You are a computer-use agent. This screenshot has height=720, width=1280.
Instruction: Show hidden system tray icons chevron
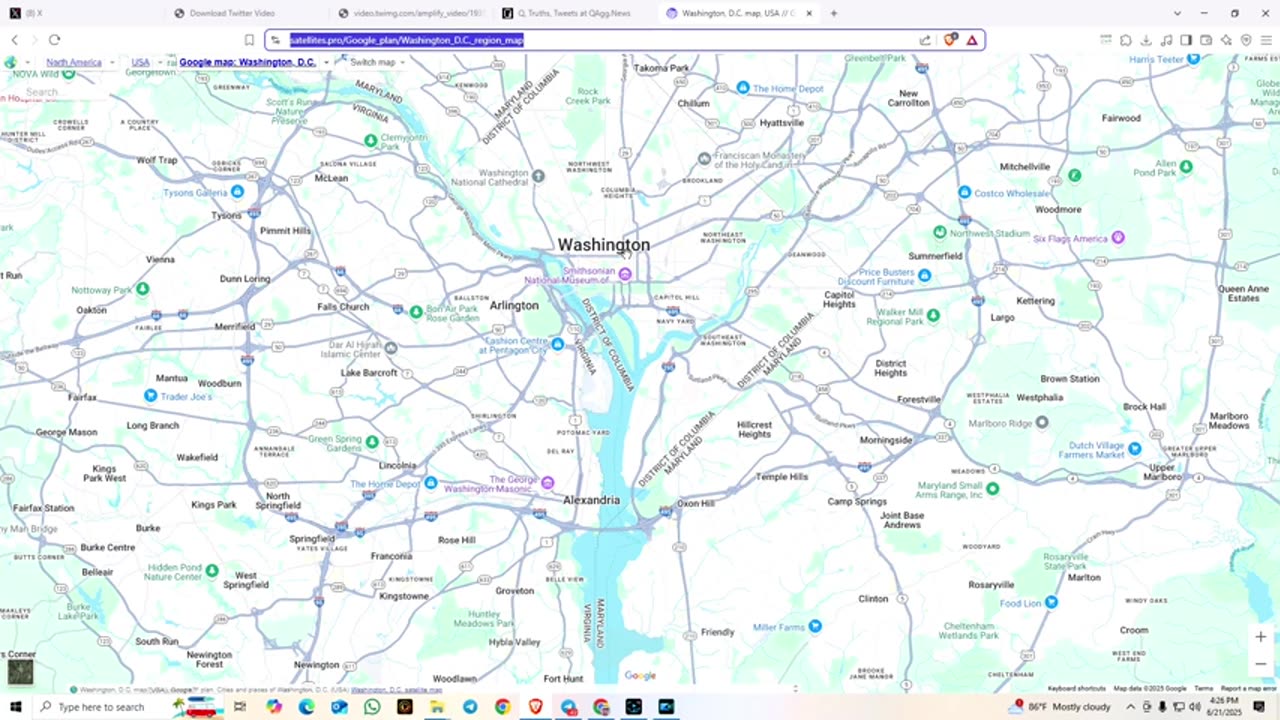coord(1130,707)
